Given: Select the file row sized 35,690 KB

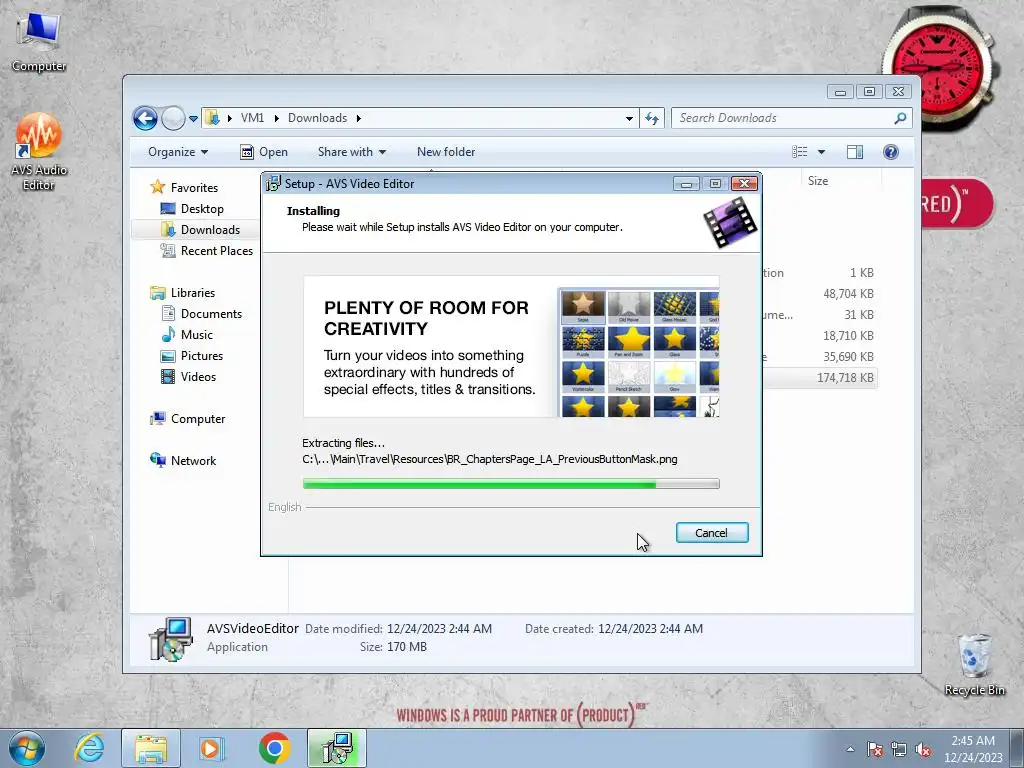Looking at the screenshot, I should pos(820,357).
